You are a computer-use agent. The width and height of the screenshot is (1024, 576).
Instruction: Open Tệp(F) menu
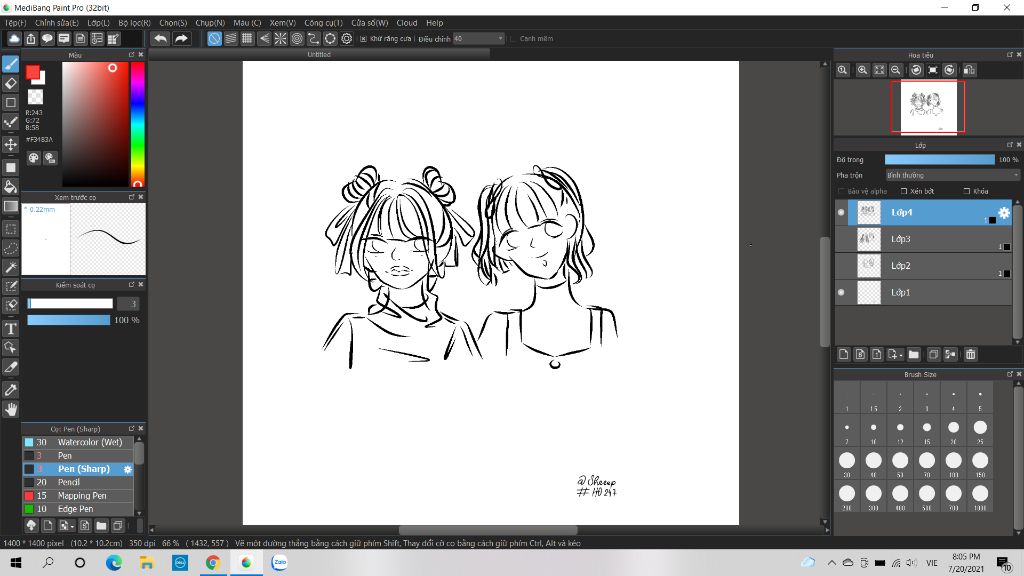point(16,23)
